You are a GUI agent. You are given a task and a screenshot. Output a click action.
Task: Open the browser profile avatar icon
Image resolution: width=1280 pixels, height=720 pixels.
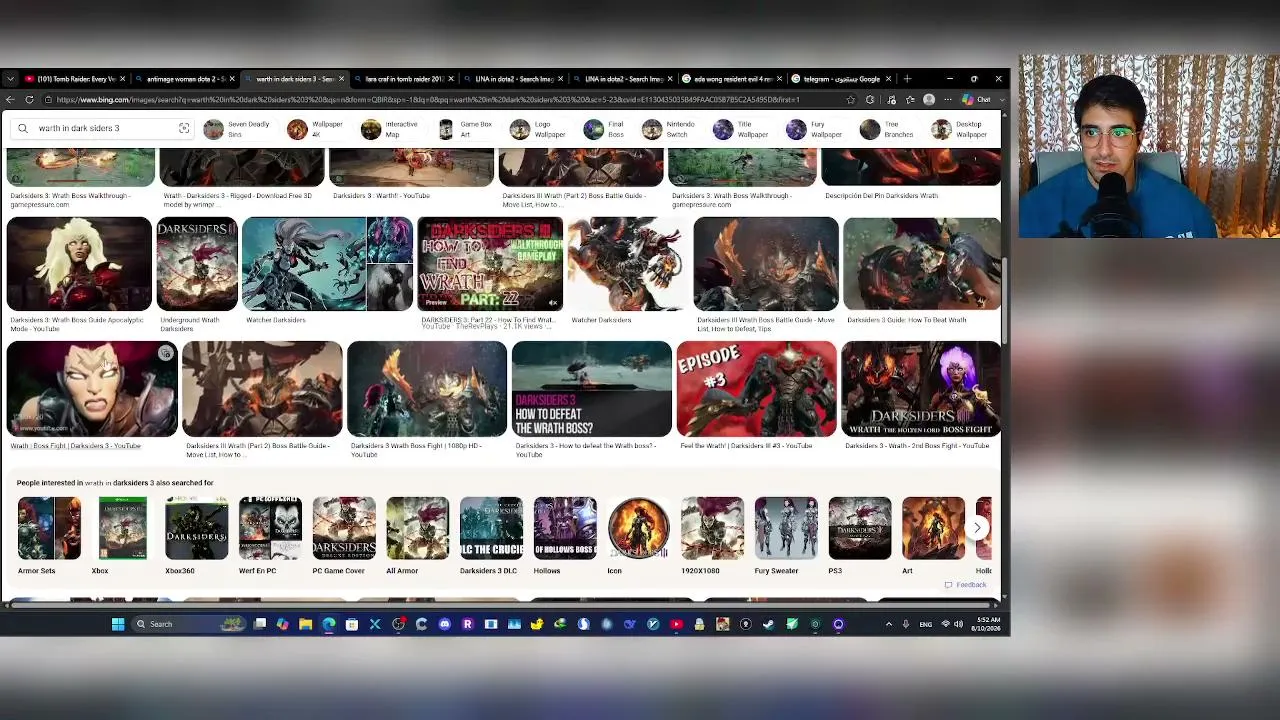click(x=929, y=100)
